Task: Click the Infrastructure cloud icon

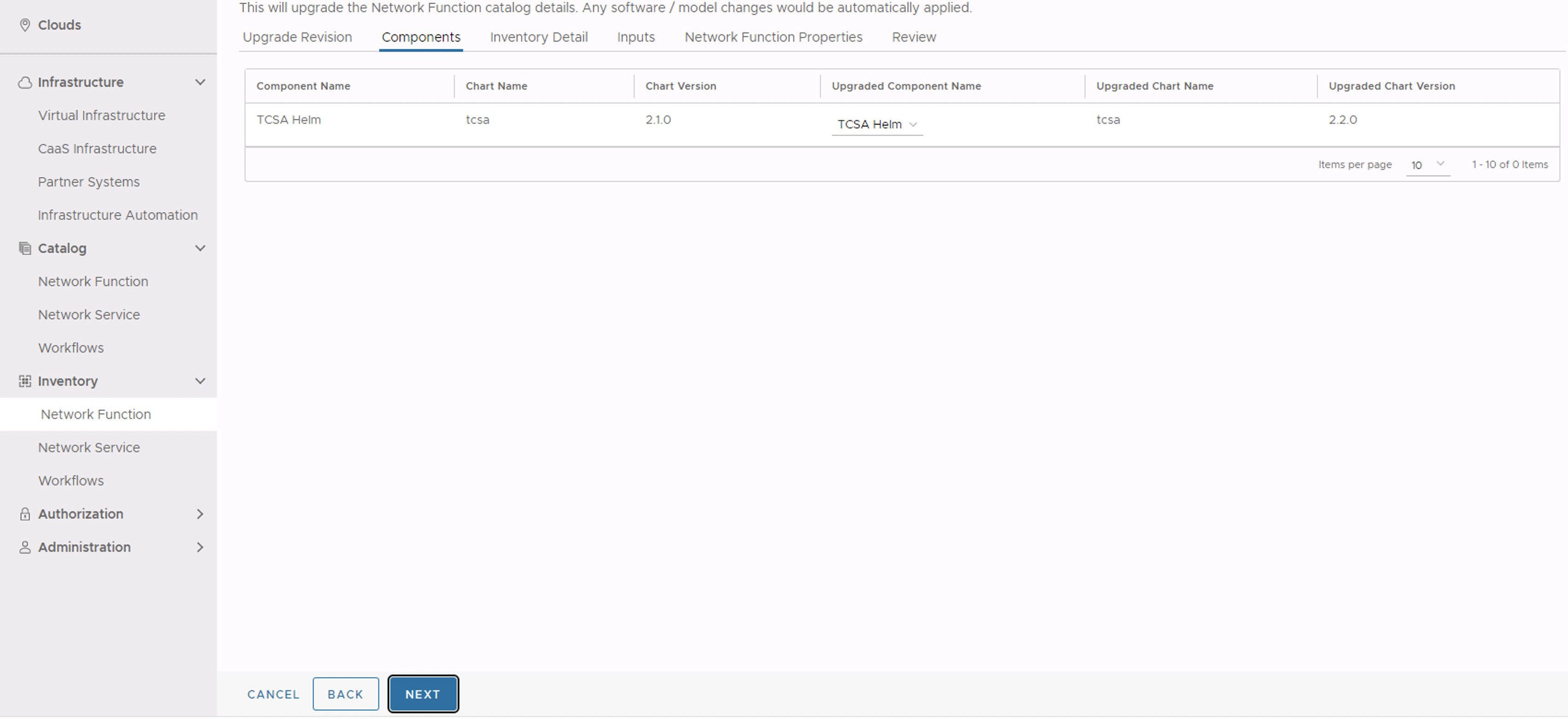Action: (25, 82)
